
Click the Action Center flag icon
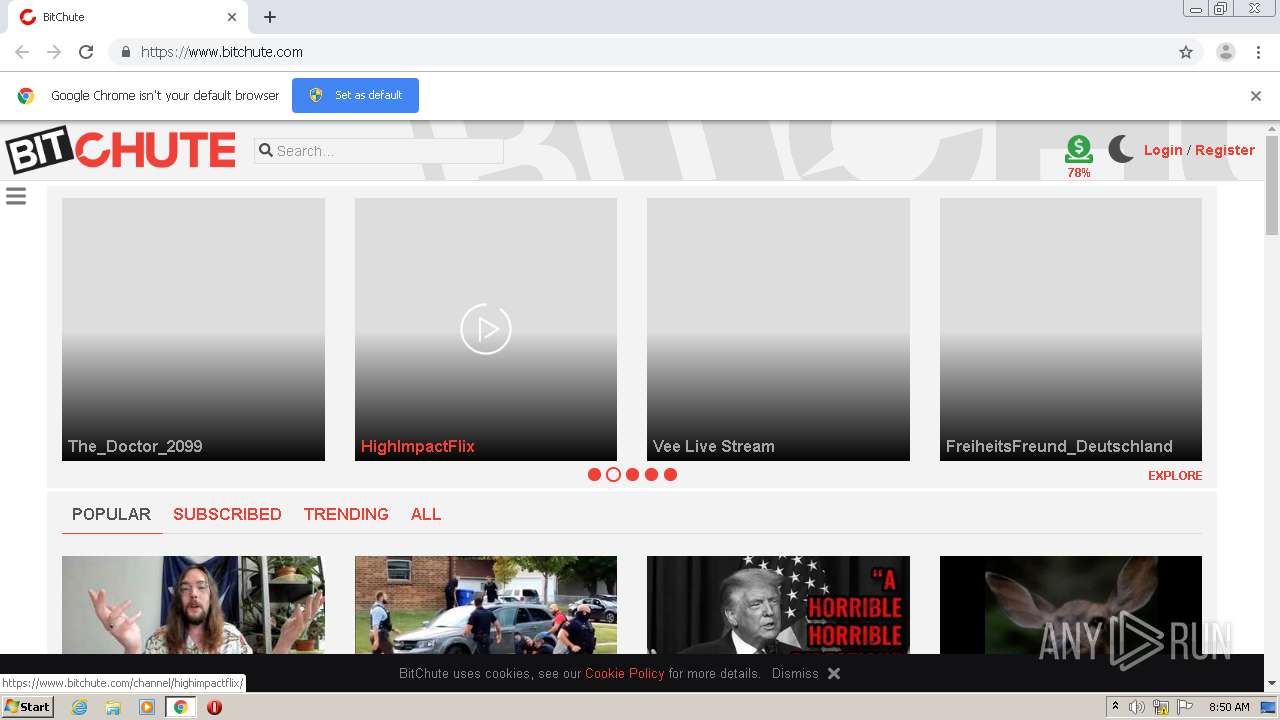pos(1185,707)
